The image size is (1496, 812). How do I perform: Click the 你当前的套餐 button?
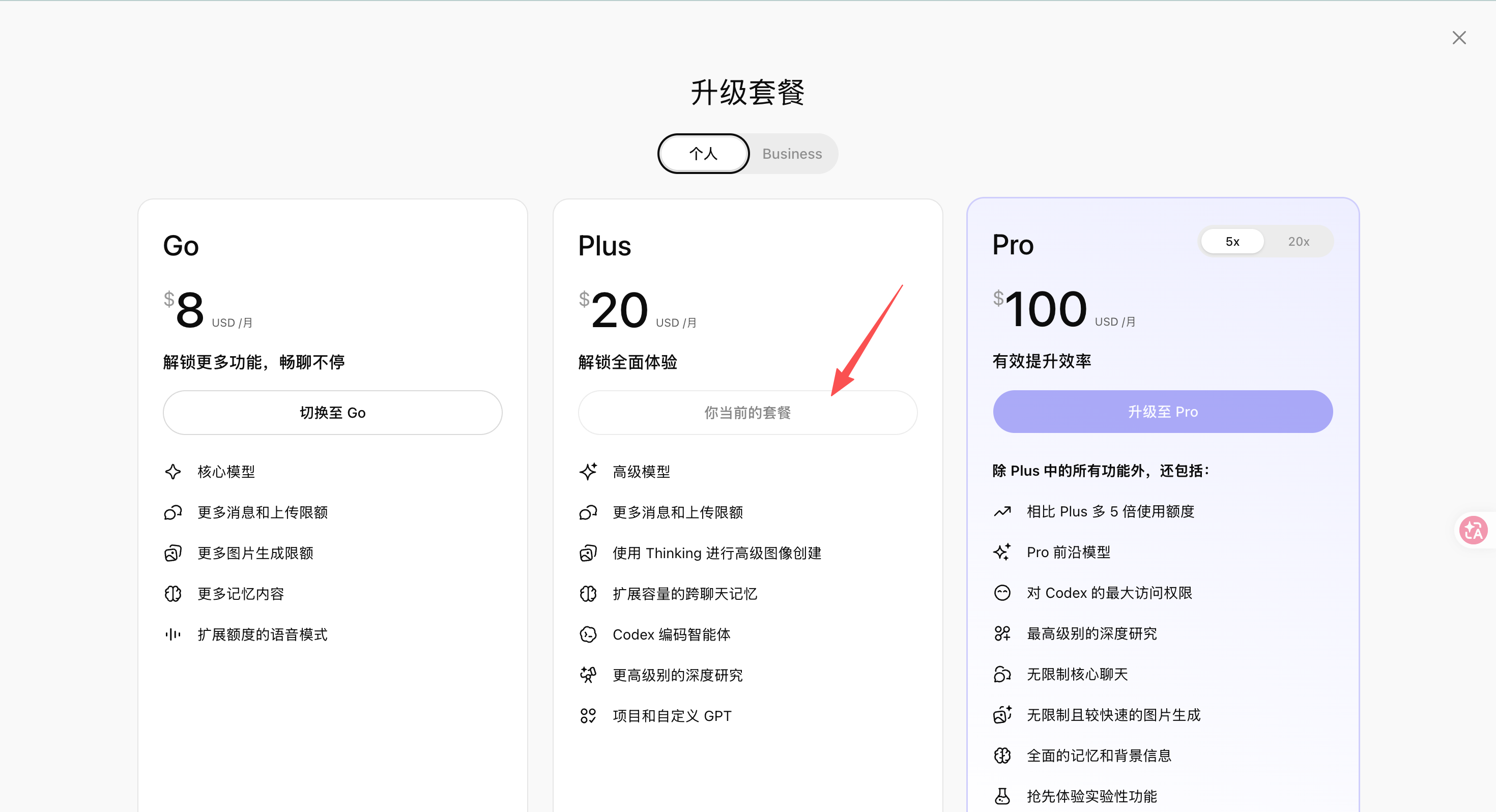pos(747,413)
